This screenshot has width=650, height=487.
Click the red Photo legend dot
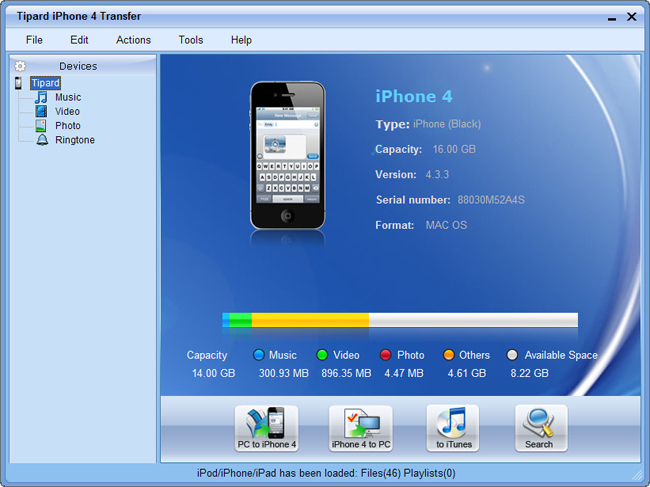(386, 355)
